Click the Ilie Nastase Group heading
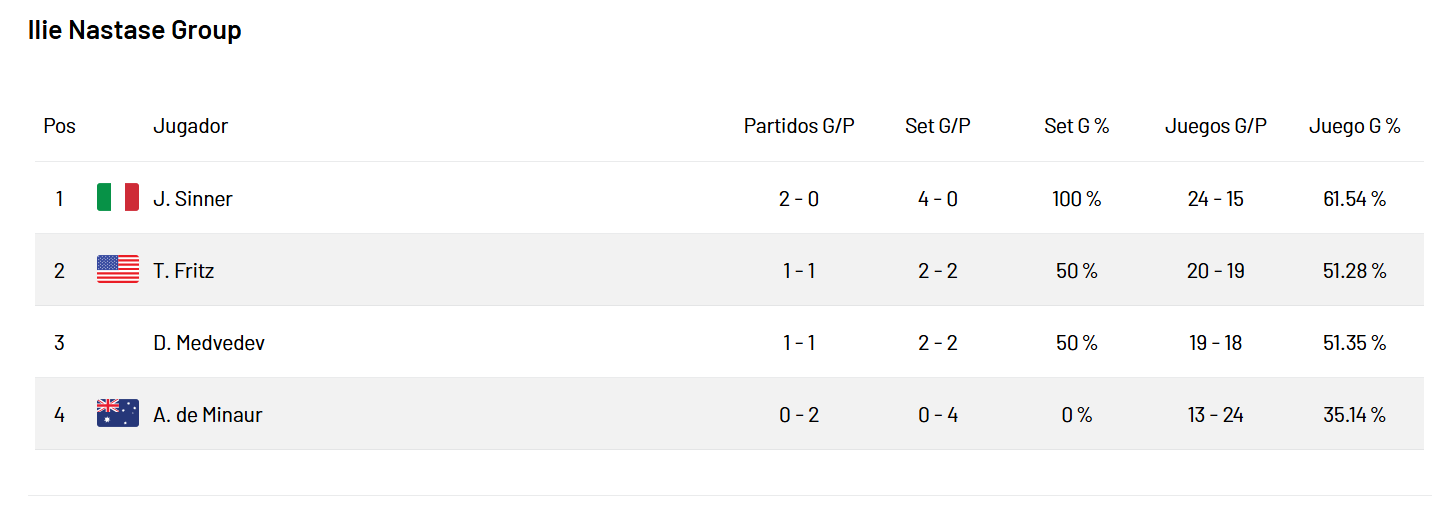 click(135, 30)
